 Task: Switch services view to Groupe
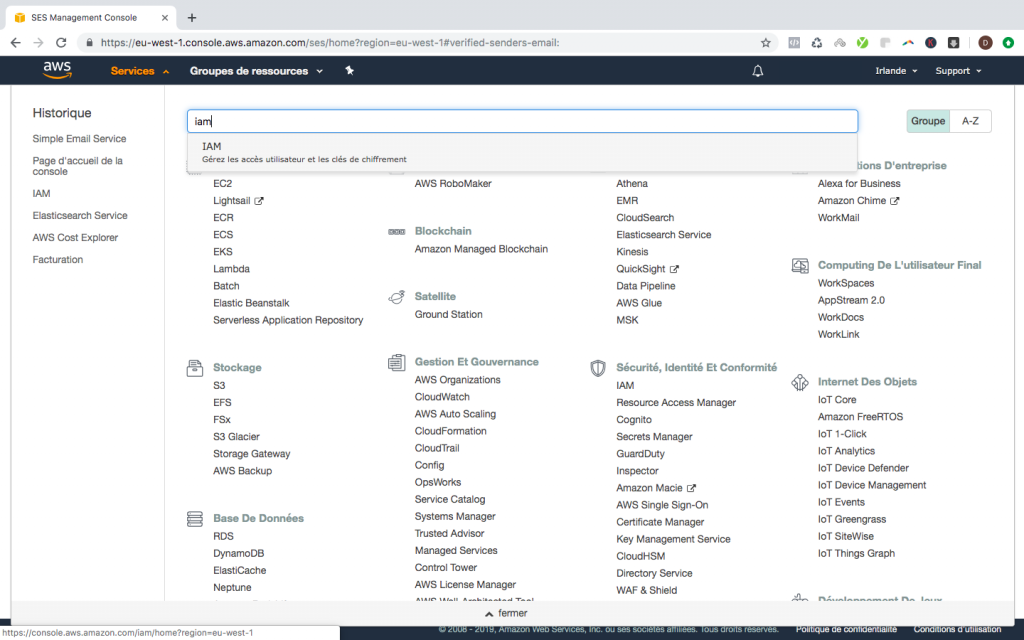tap(927, 121)
